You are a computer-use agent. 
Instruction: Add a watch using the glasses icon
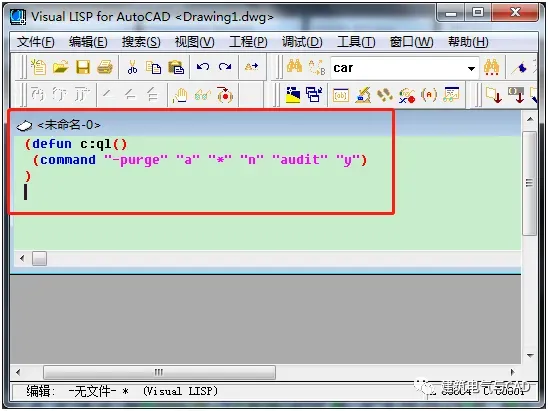[x=202, y=95]
